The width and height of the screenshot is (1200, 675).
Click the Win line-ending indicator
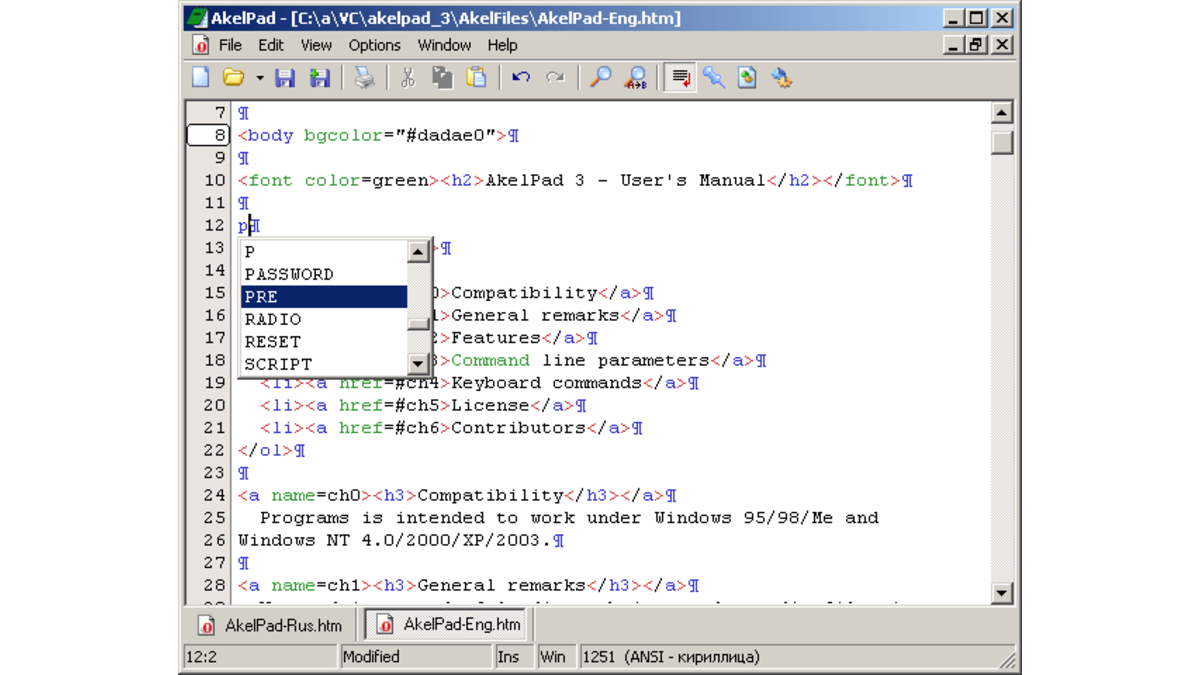(x=556, y=656)
